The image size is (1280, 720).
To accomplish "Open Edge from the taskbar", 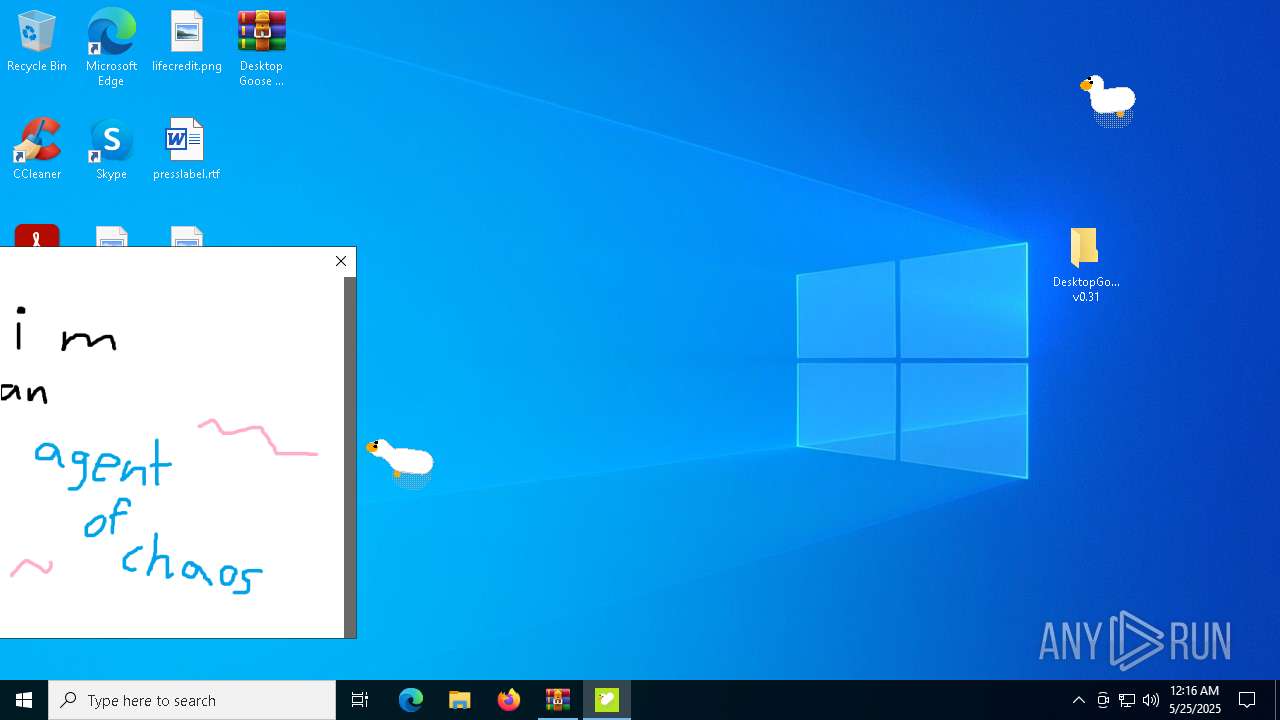I will [411, 700].
